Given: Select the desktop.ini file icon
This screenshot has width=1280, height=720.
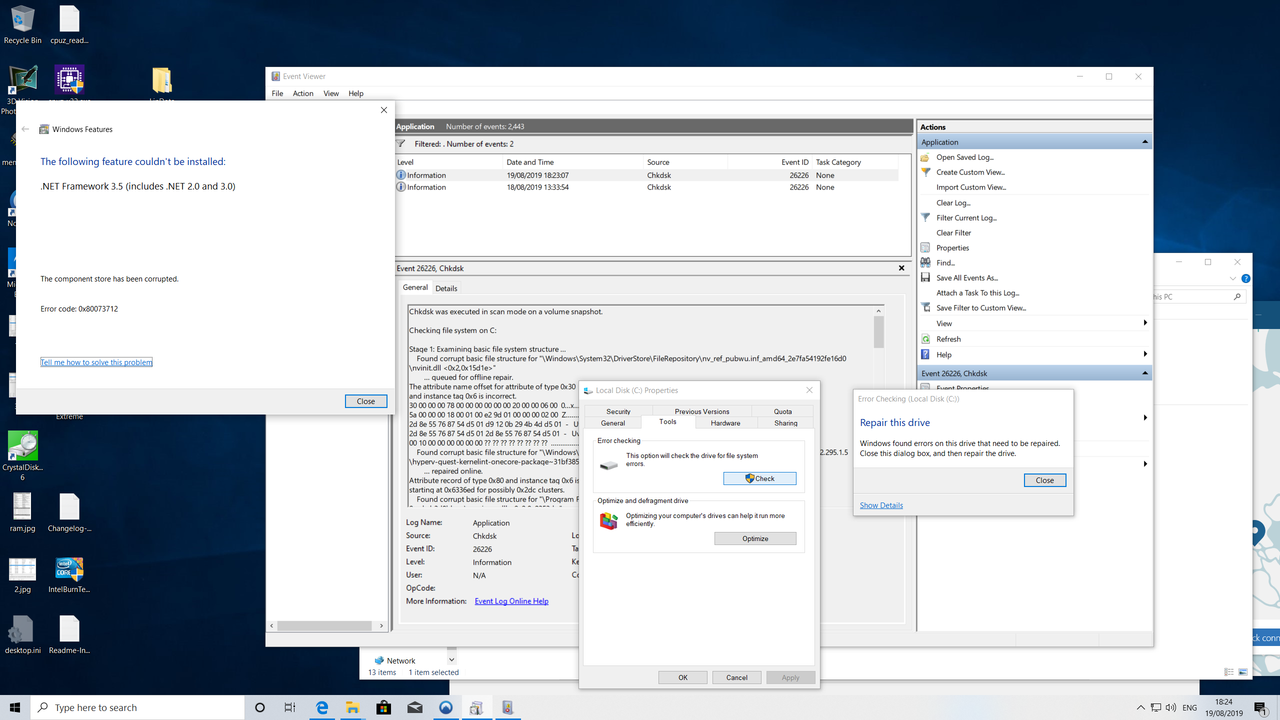Looking at the screenshot, I should 22,635.
